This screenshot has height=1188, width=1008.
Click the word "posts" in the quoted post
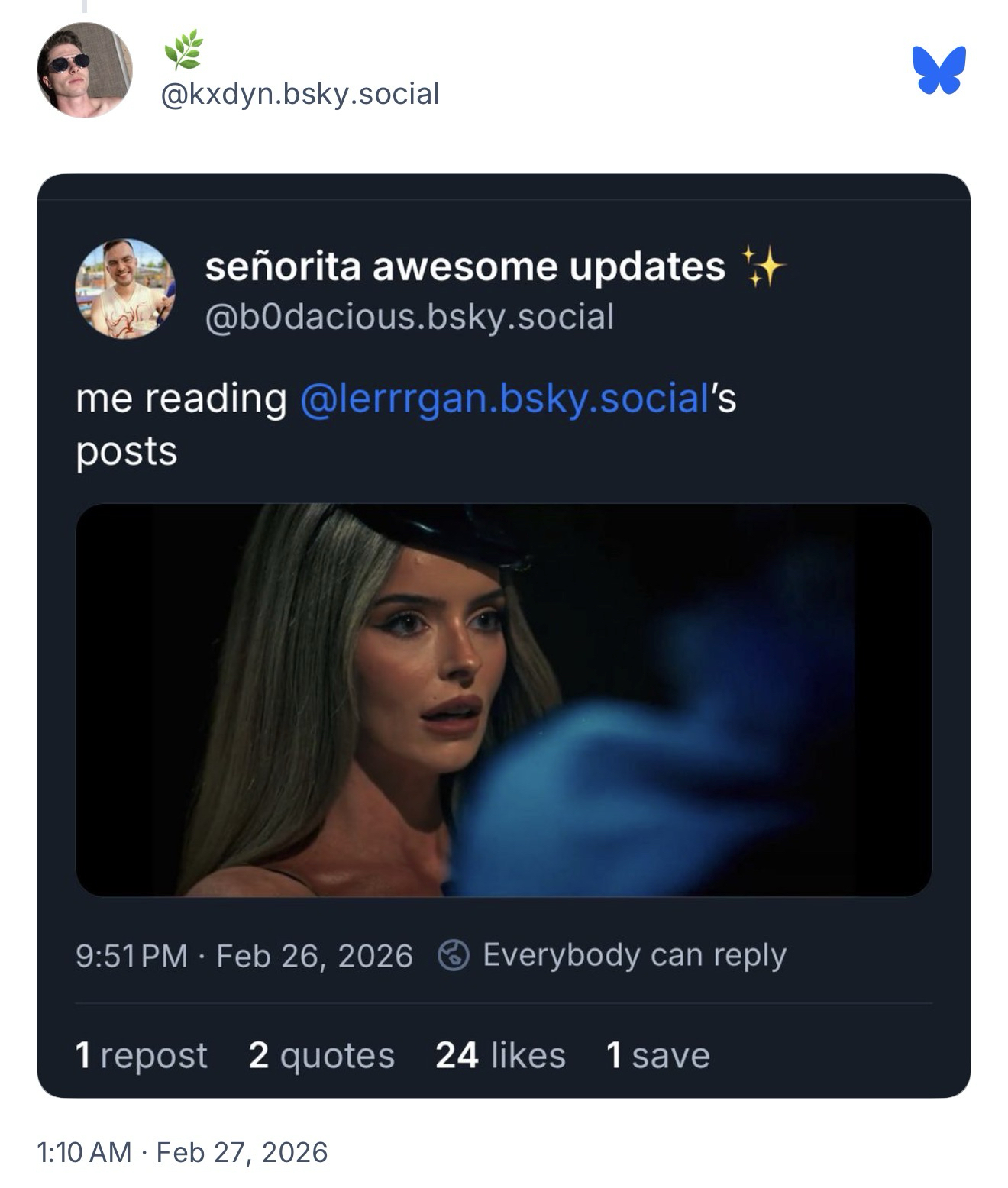pyautogui.click(x=127, y=451)
